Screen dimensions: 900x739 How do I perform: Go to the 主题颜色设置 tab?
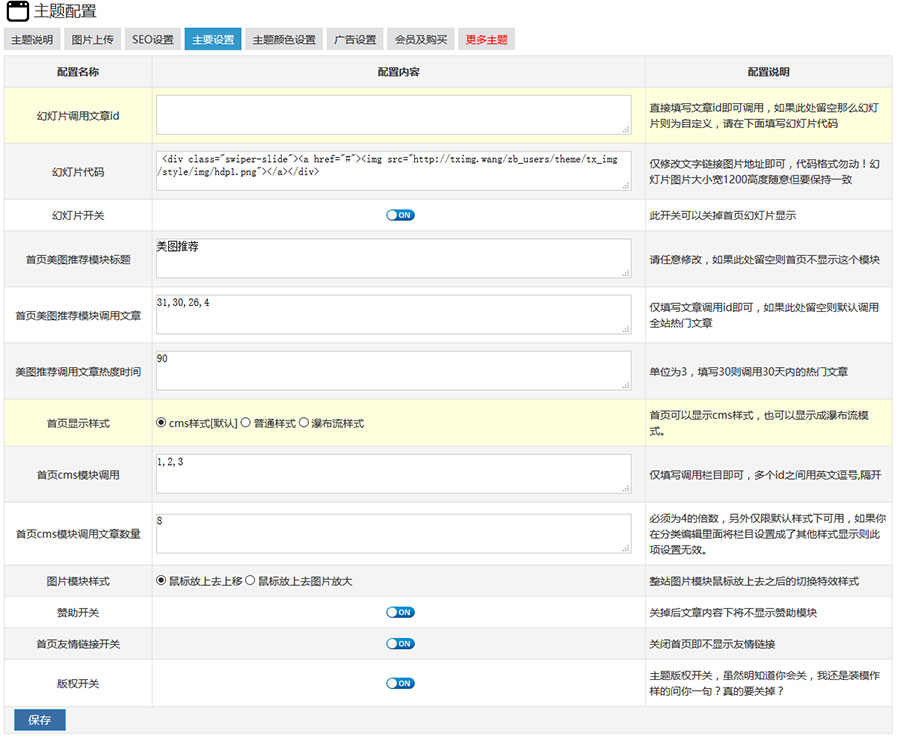[284, 40]
